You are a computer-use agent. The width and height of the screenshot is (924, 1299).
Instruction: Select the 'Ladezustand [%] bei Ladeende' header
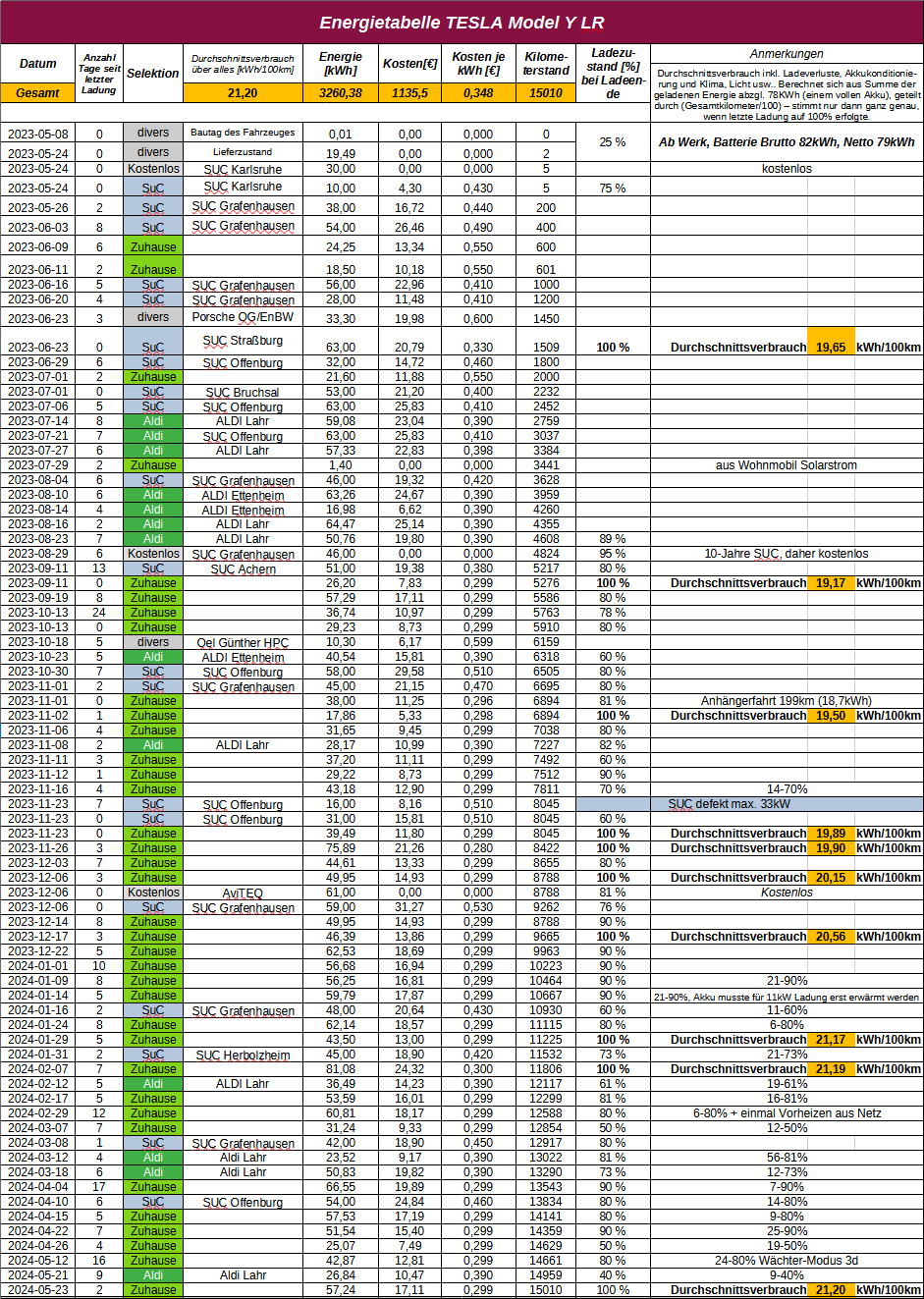click(x=613, y=74)
